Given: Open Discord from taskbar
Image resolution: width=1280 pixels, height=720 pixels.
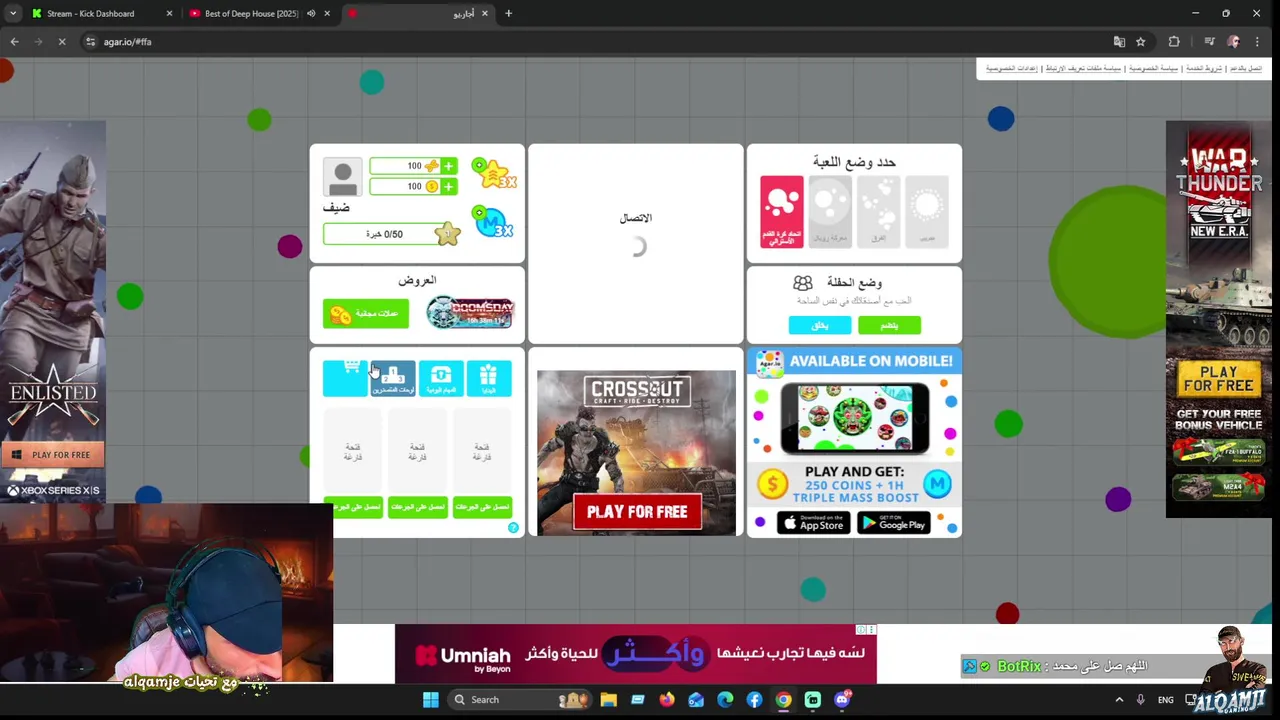Looking at the screenshot, I should click(842, 700).
